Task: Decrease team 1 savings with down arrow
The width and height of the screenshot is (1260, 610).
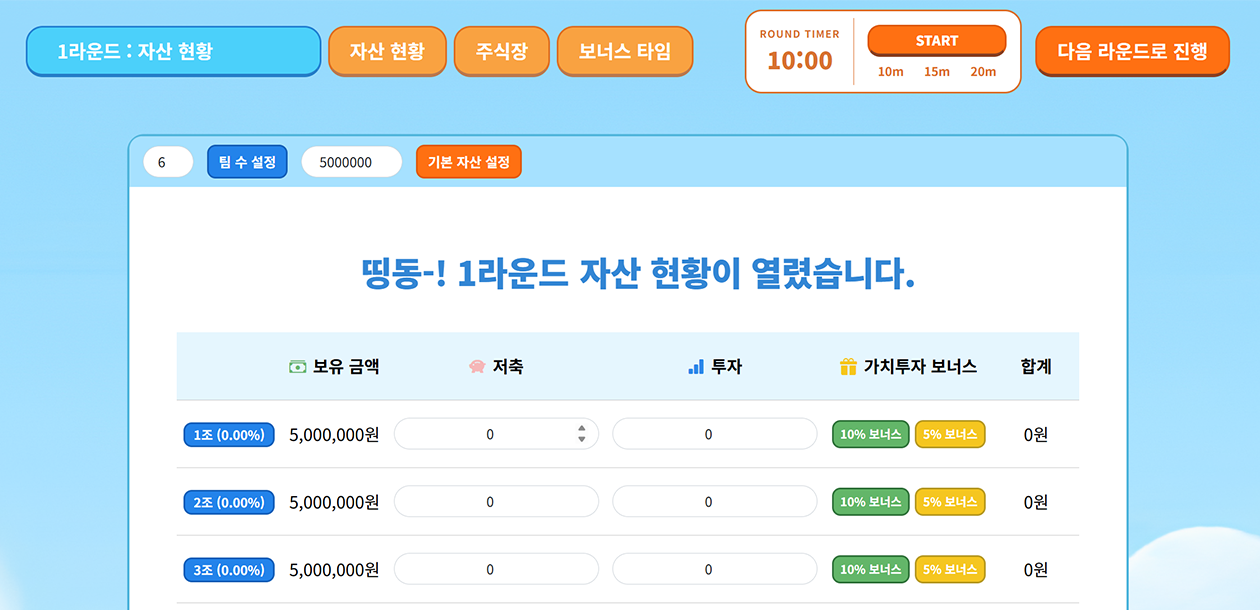Action: (582, 440)
